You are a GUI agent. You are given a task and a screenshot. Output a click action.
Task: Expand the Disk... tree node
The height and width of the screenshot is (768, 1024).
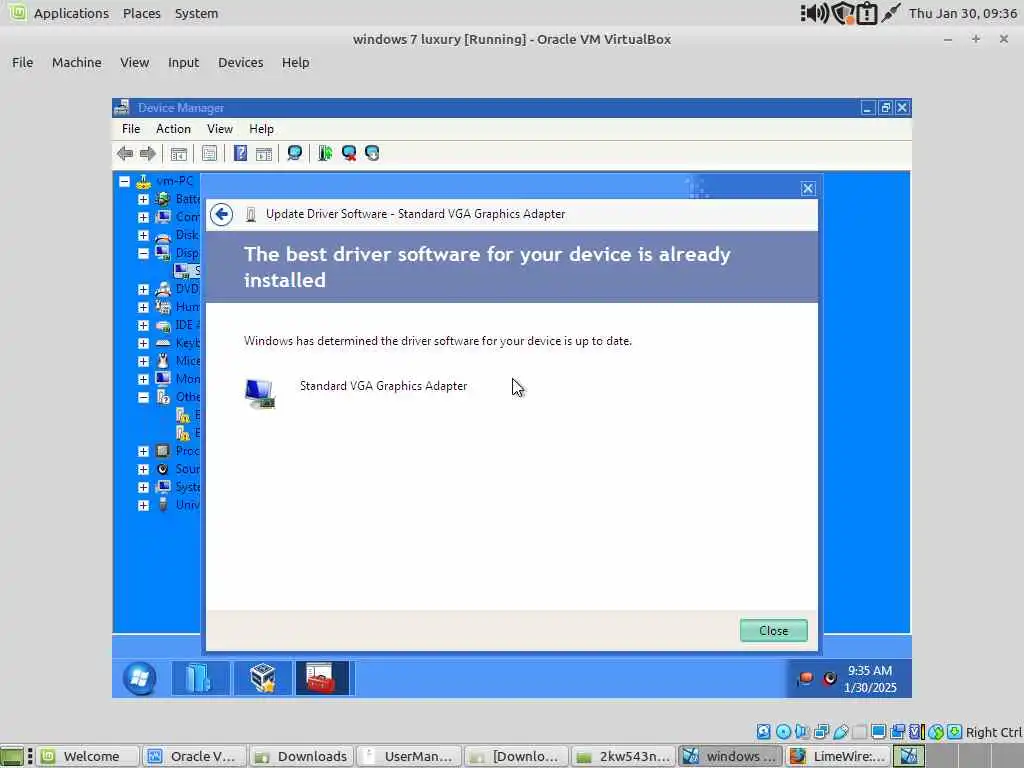[x=143, y=235]
